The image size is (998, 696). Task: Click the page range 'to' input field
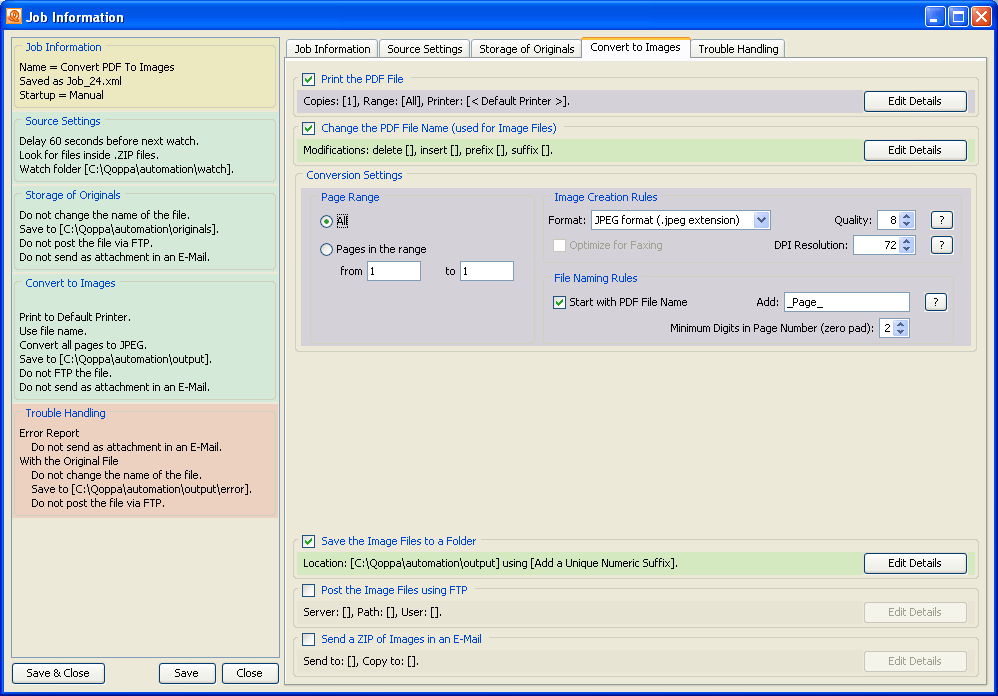point(487,271)
